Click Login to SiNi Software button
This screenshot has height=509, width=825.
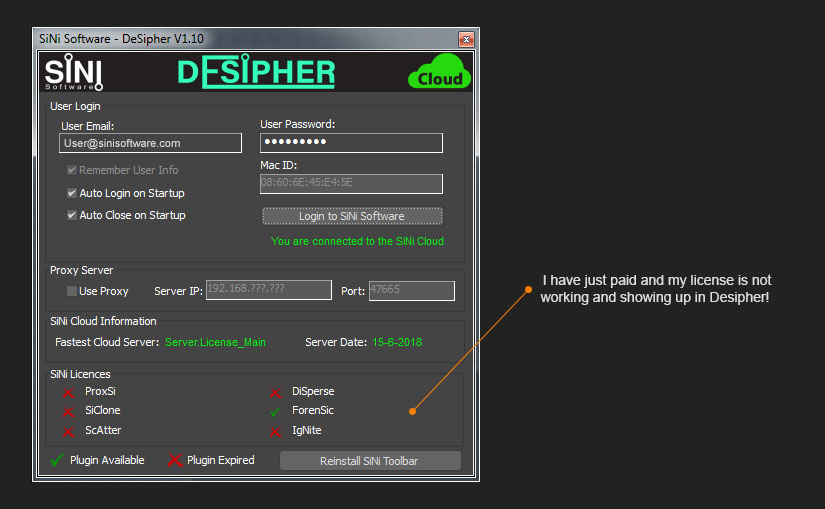[352, 216]
